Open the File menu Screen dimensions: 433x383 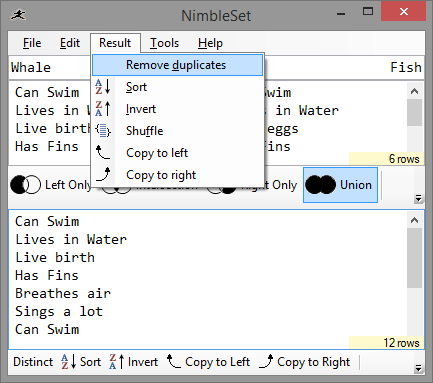coord(32,43)
